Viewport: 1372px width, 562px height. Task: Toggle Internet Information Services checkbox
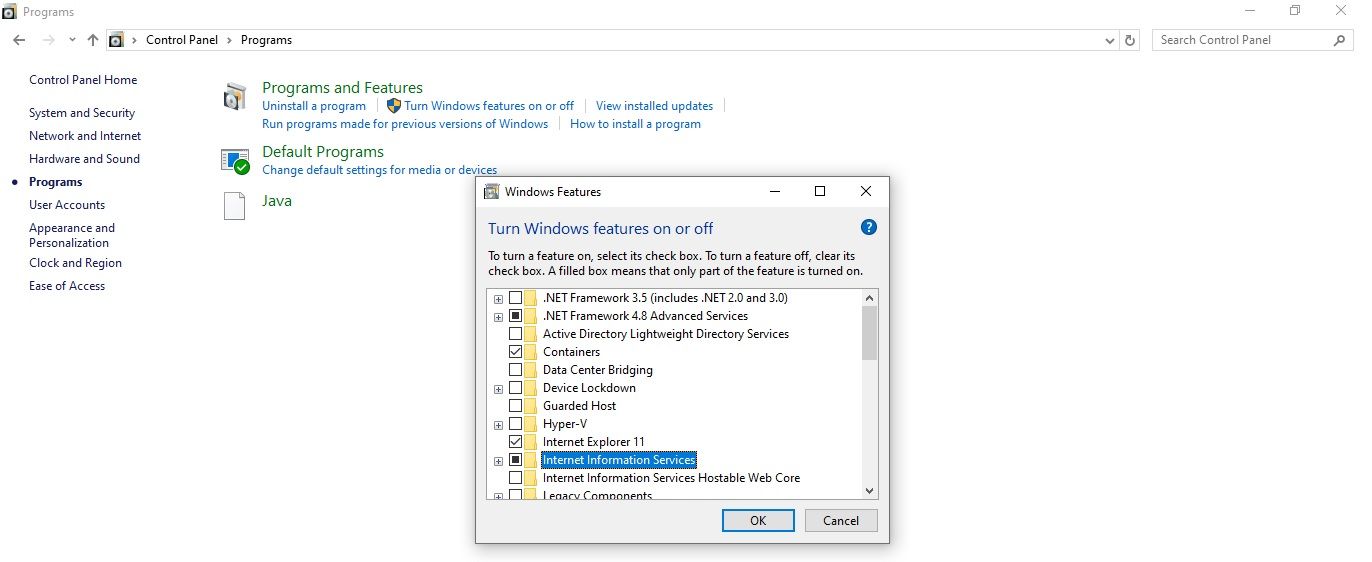[x=515, y=460]
